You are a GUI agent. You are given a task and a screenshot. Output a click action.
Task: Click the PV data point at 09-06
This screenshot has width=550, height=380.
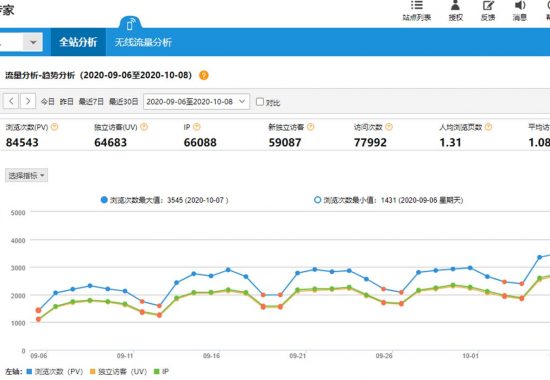(x=39, y=310)
